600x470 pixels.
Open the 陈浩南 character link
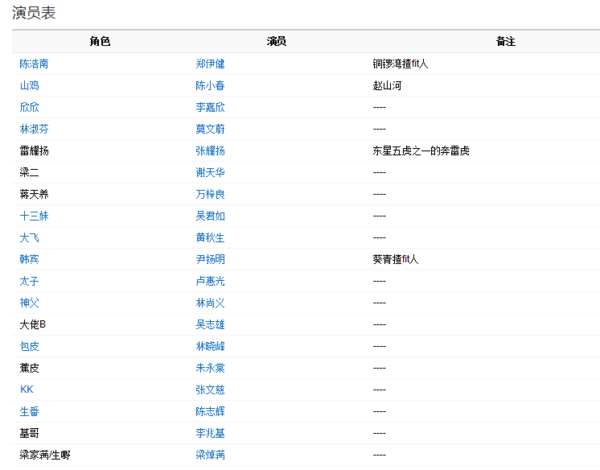point(34,64)
